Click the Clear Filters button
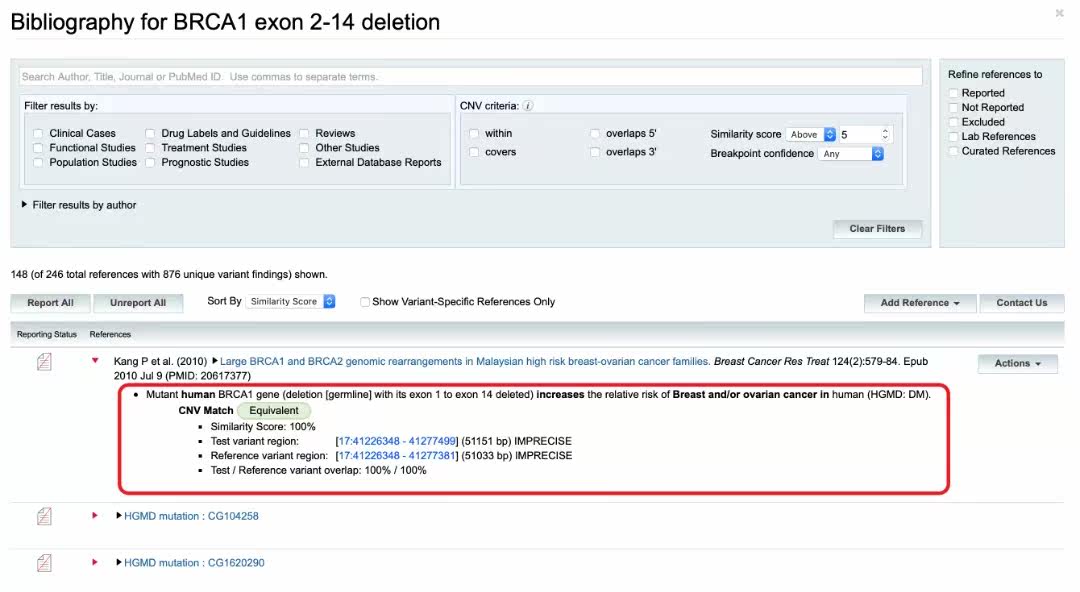 point(877,229)
